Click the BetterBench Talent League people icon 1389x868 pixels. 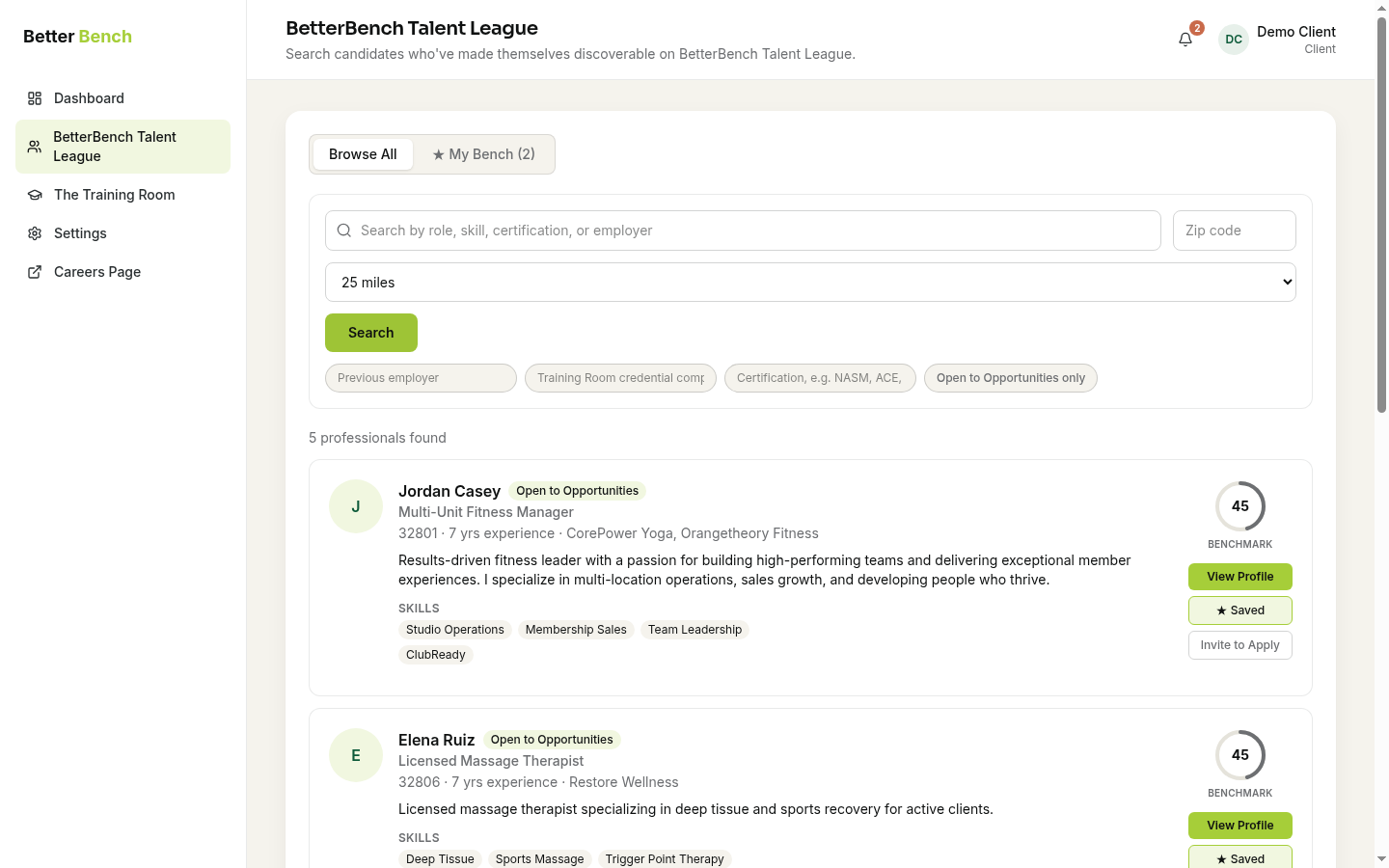[x=35, y=147]
